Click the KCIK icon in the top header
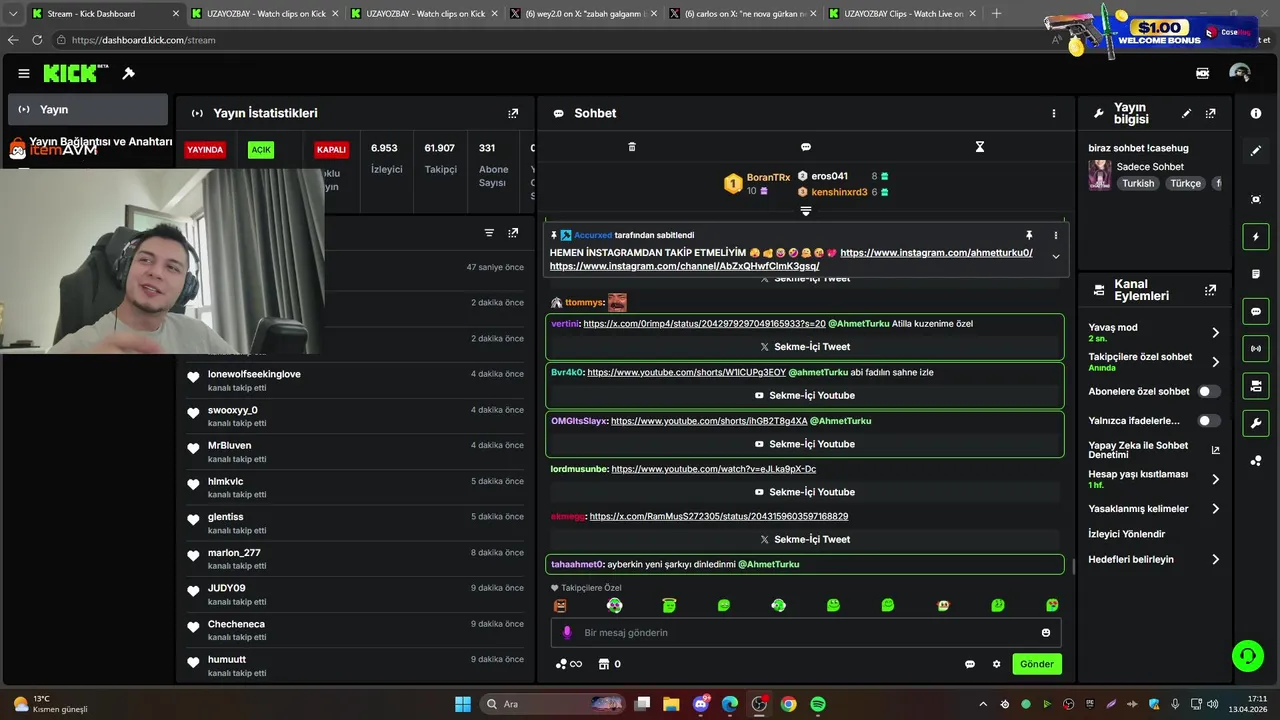Viewport: 1280px width, 720px height. [x=1203, y=73]
